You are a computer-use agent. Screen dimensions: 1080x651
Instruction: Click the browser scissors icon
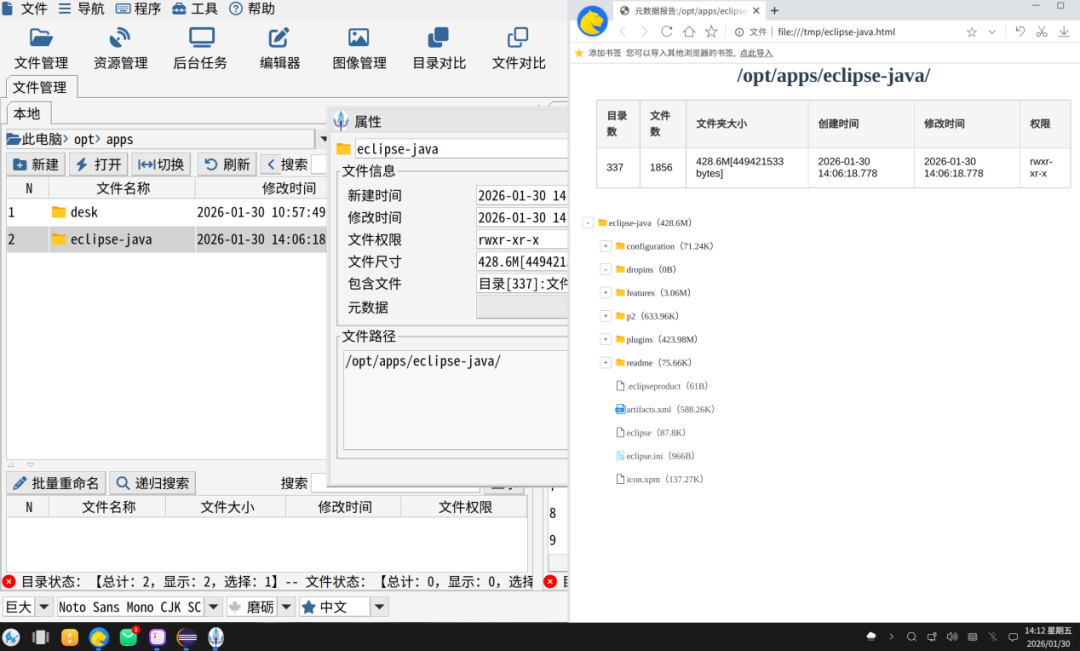click(1041, 32)
